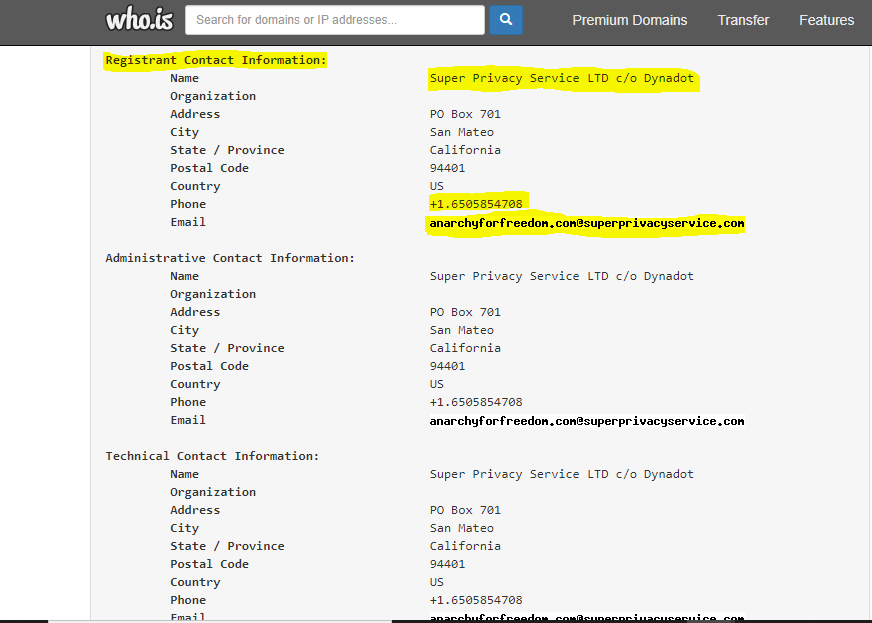Select the technical postal code 94401
This screenshot has width=872, height=623.
tap(447, 564)
